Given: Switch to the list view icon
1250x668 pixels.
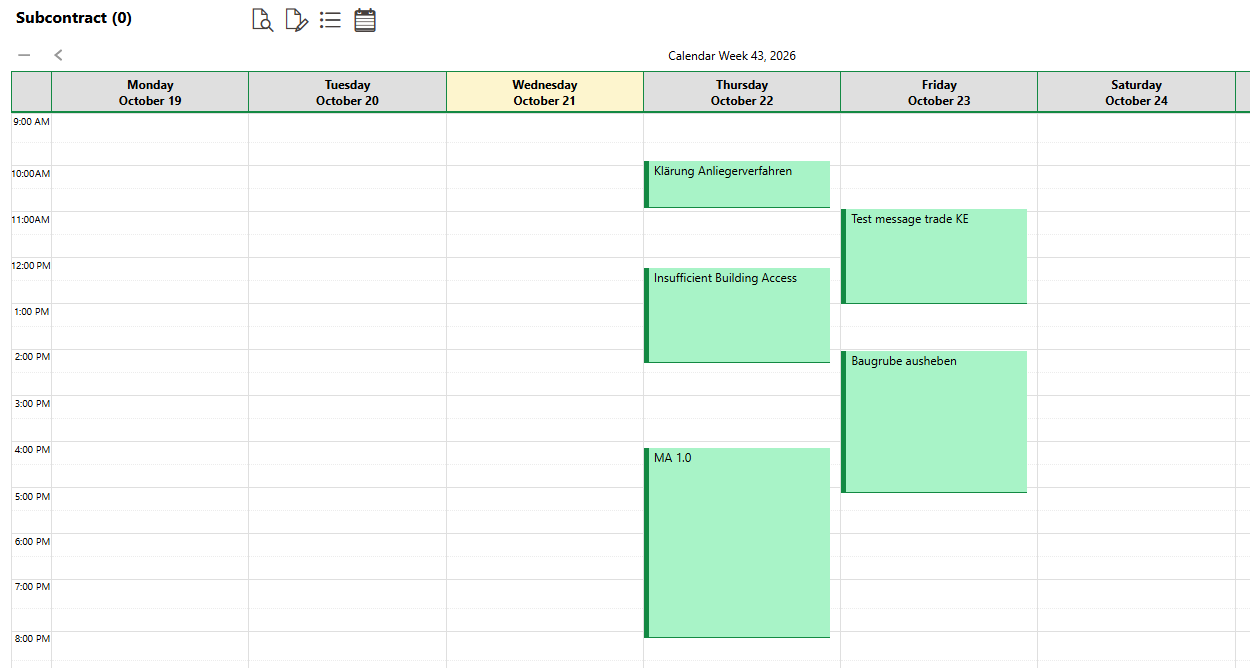Looking at the screenshot, I should click(331, 20).
